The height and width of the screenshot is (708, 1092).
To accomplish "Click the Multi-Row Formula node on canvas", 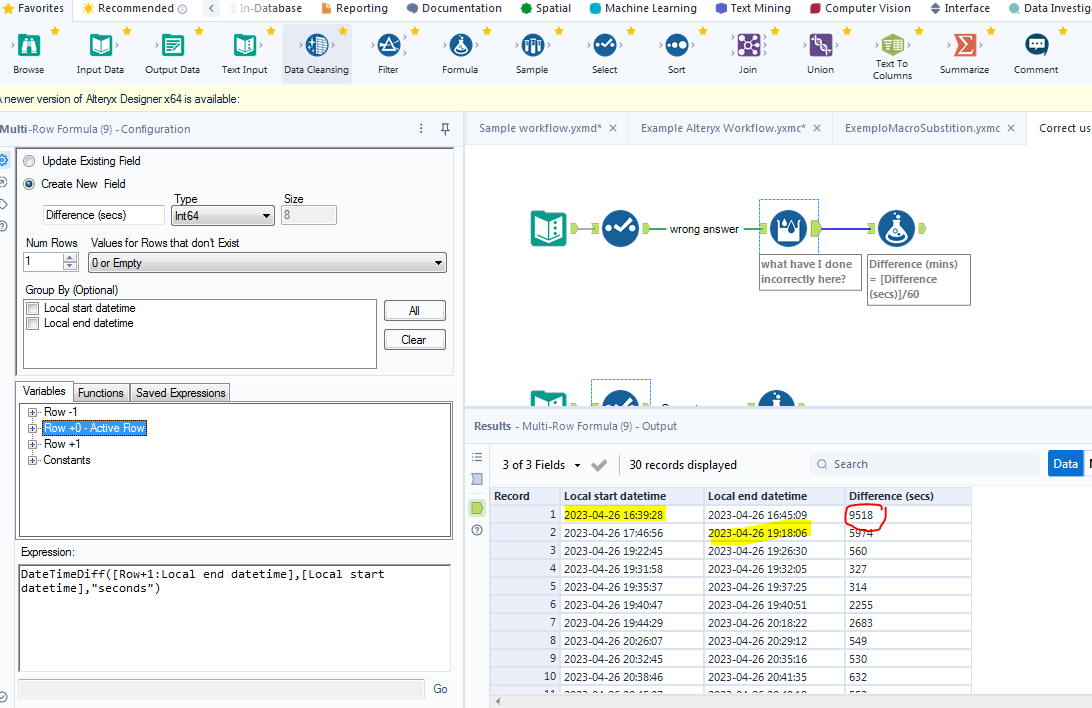I will pyautogui.click(x=788, y=229).
